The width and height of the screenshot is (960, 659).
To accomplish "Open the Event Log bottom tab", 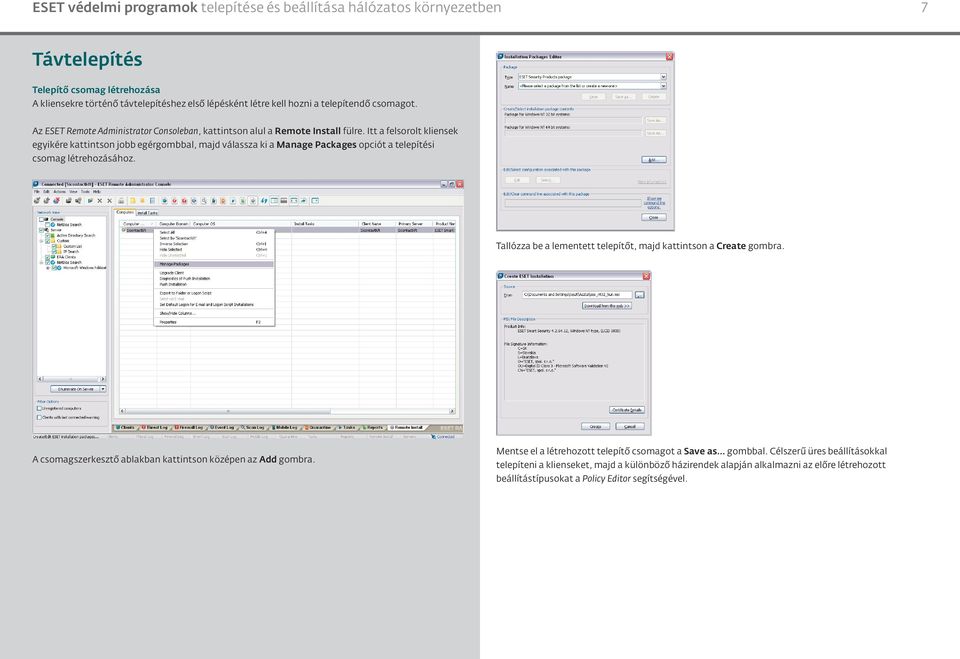I will click(x=222, y=427).
